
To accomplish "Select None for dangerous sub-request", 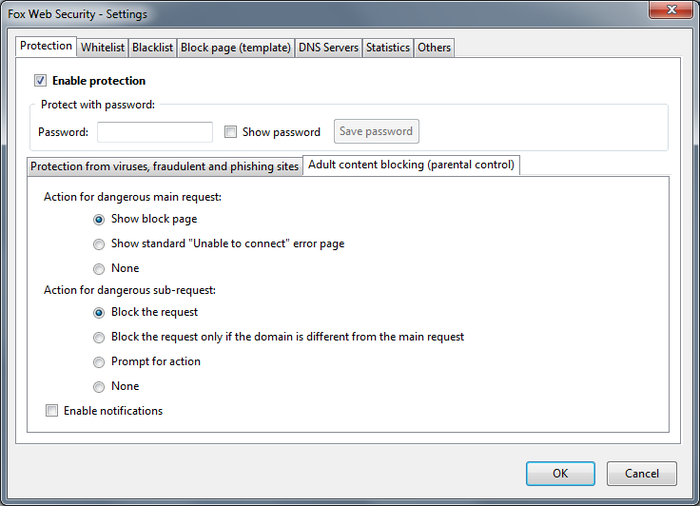I will click(x=99, y=386).
